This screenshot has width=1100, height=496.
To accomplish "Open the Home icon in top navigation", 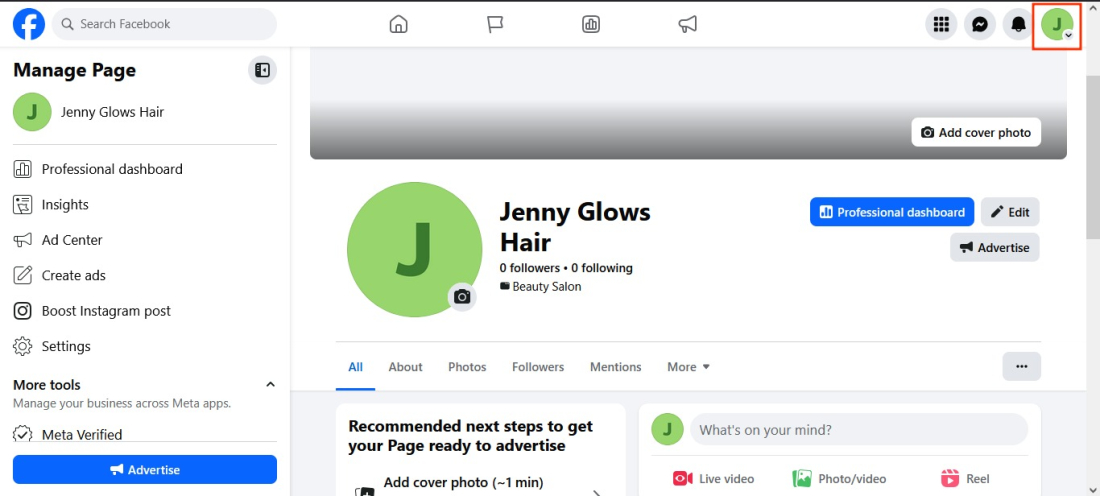I will pos(399,24).
